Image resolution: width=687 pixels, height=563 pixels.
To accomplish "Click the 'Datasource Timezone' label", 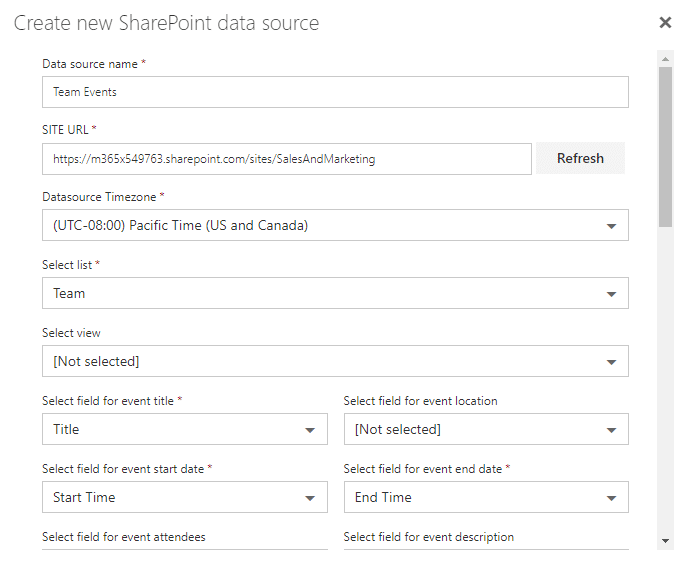I will click(x=99, y=197).
